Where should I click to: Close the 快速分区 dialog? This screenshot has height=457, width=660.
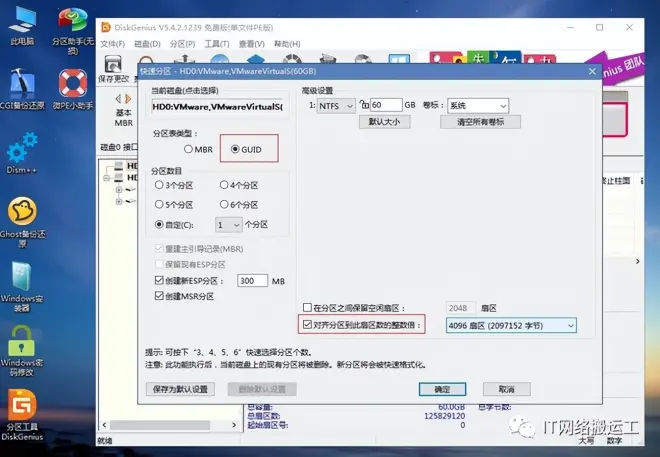592,72
